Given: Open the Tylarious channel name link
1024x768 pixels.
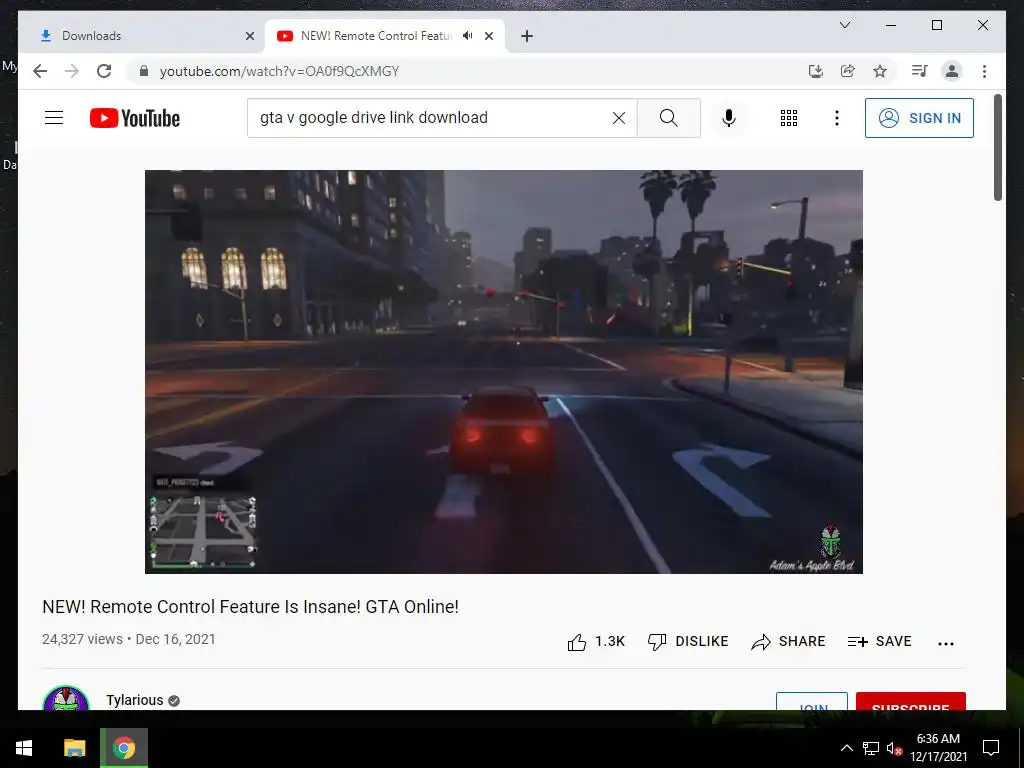Looking at the screenshot, I should pyautogui.click(x=135, y=700).
